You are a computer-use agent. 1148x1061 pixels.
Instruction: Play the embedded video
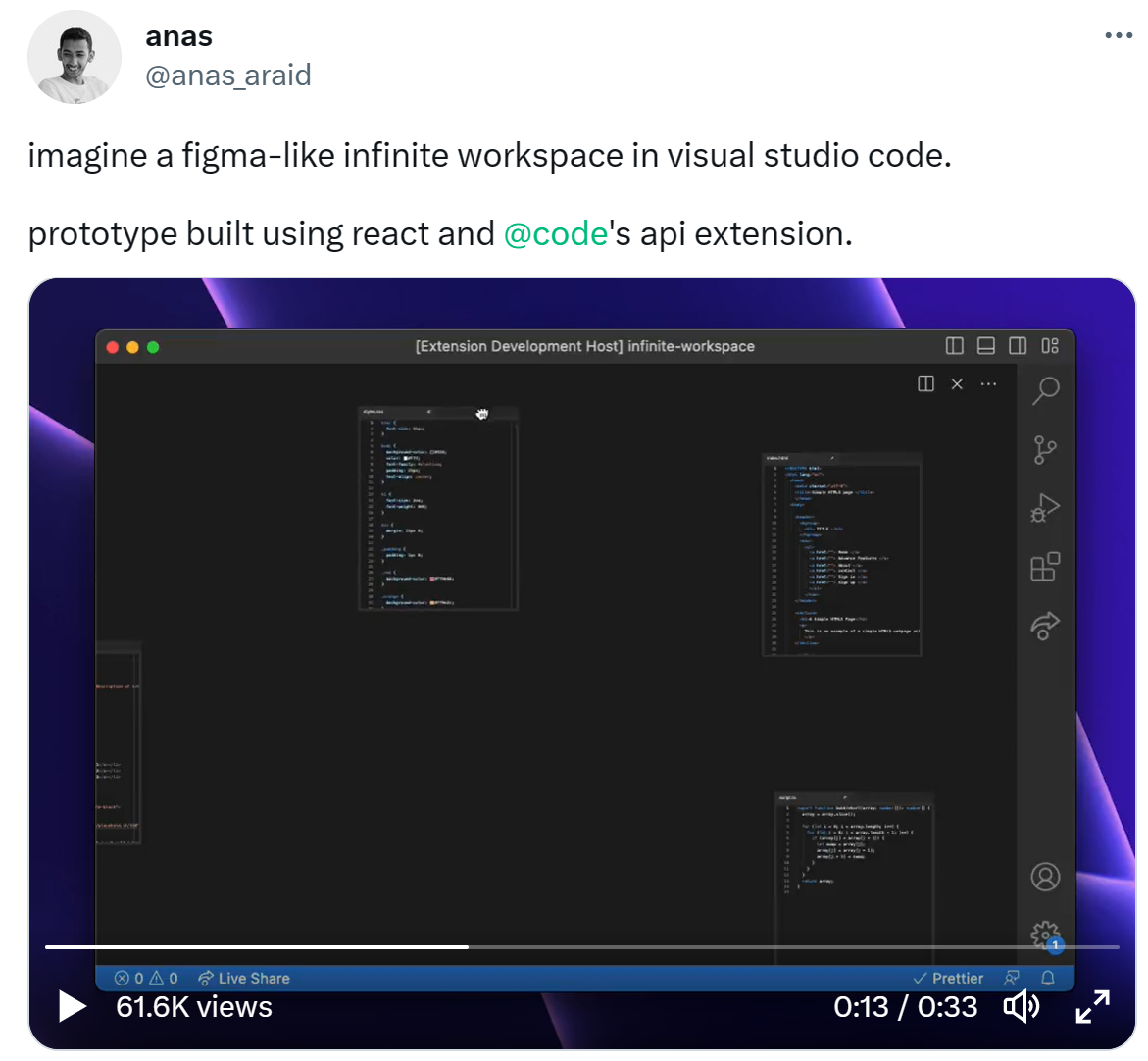[72, 1006]
